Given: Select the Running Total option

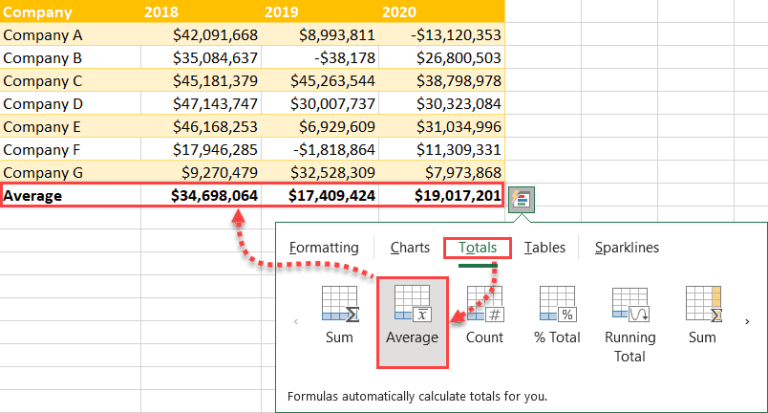Looking at the screenshot, I should [x=630, y=325].
